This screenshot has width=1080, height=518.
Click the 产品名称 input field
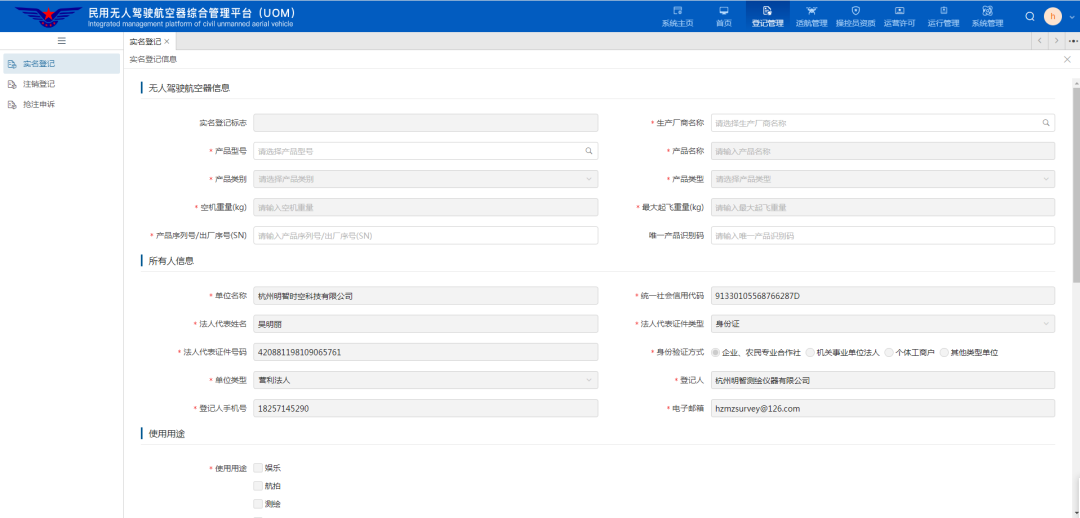click(882, 151)
